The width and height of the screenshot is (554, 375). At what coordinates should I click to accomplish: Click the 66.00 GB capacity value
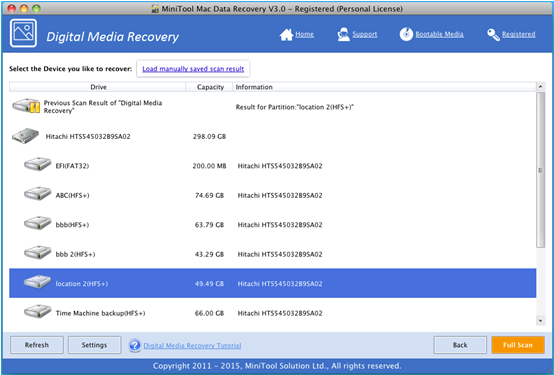coord(209,313)
